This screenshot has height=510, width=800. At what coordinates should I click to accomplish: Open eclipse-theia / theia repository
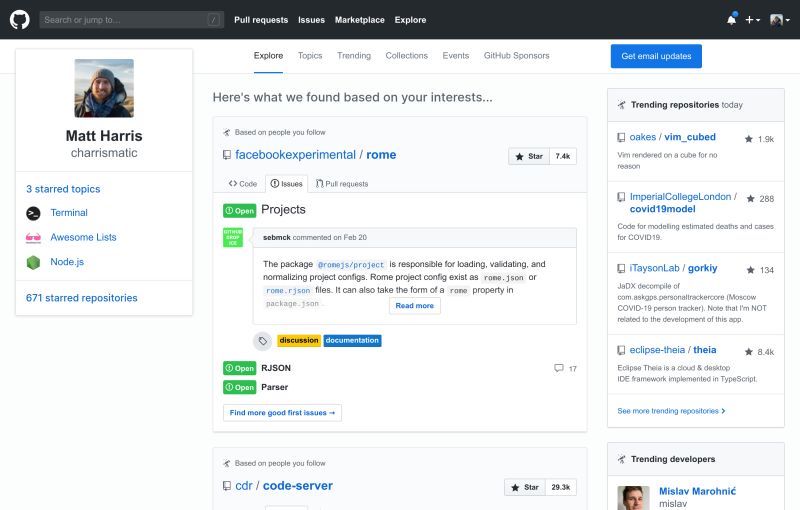(673, 350)
